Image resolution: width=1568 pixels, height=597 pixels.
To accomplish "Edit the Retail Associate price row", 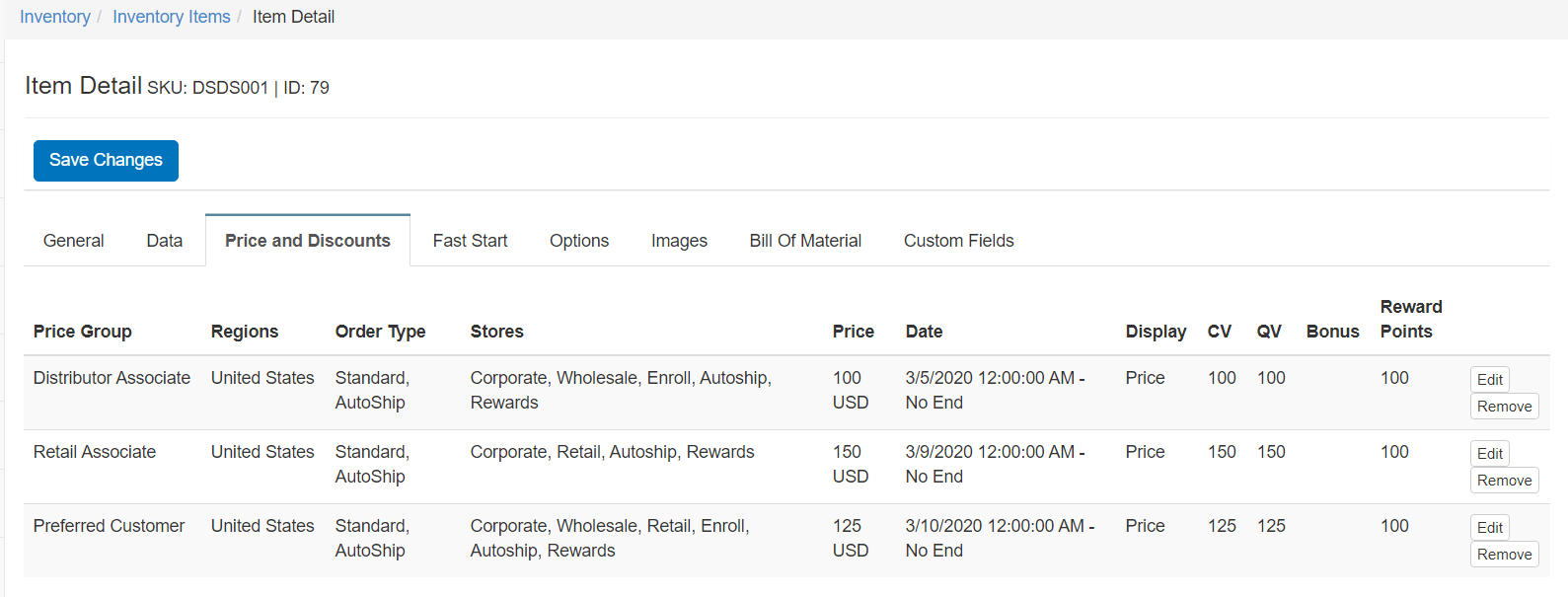I will [x=1489, y=454].
